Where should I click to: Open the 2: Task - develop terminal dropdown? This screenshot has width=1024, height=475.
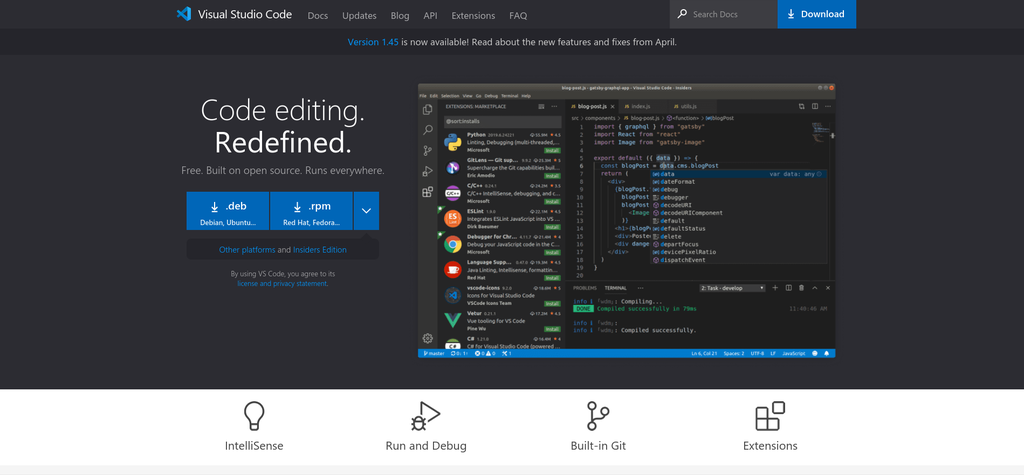tap(732, 288)
